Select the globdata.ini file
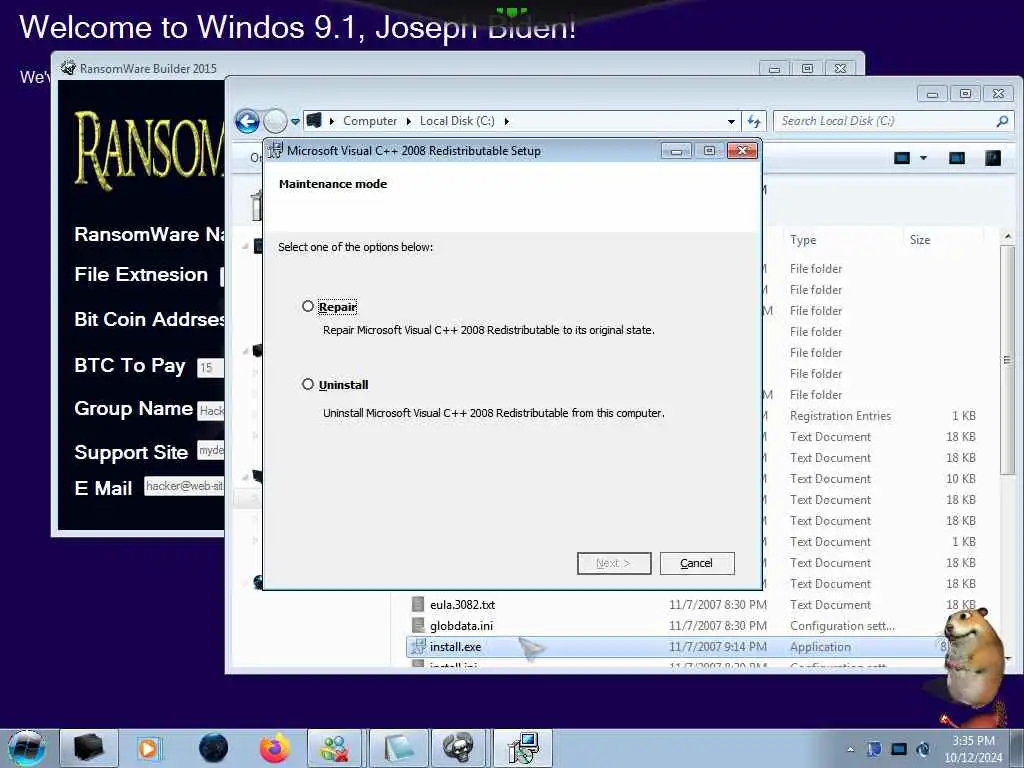The width and height of the screenshot is (1024, 768). [x=461, y=626]
